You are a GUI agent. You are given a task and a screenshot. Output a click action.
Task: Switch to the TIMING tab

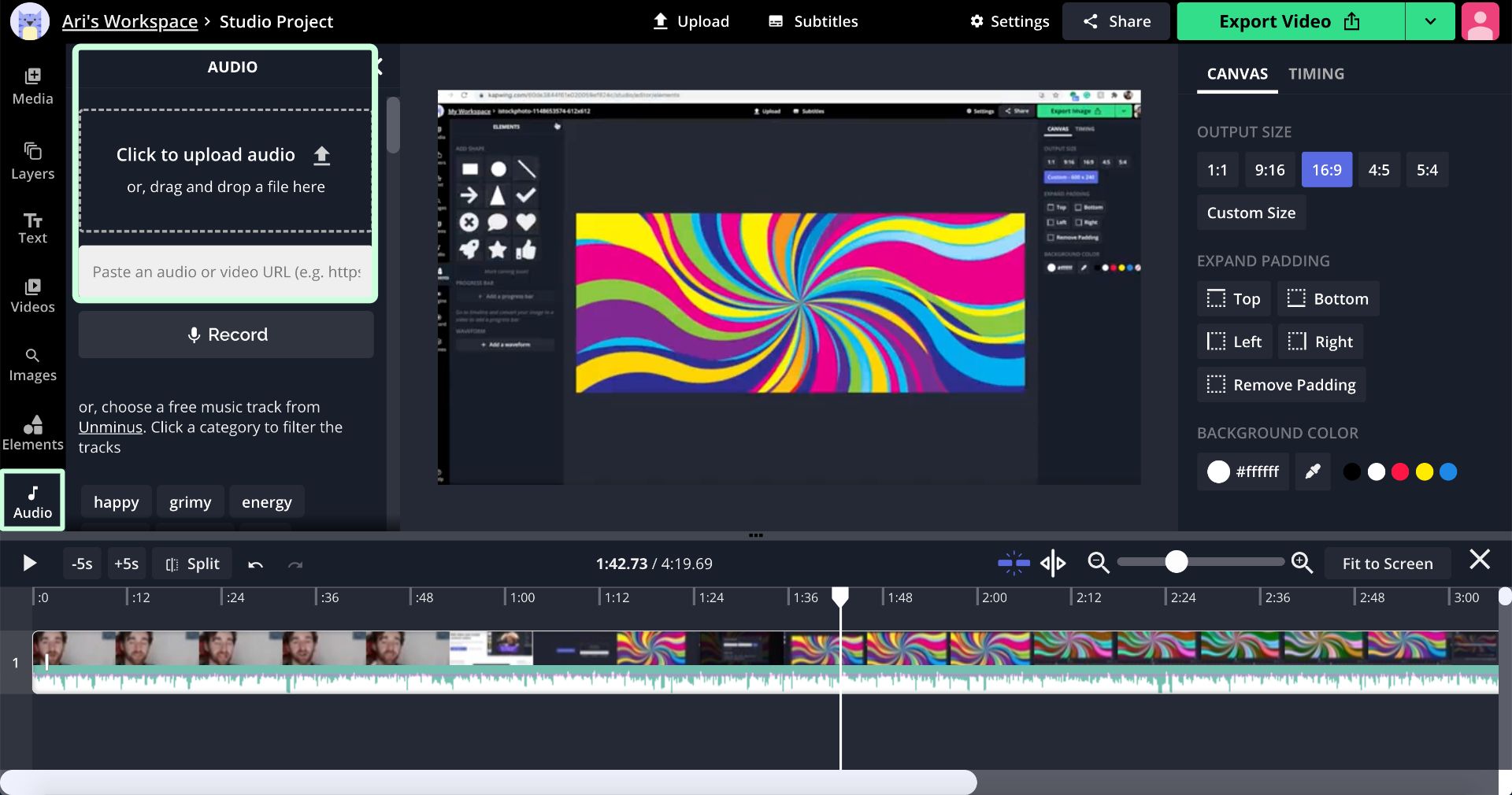1316,74
